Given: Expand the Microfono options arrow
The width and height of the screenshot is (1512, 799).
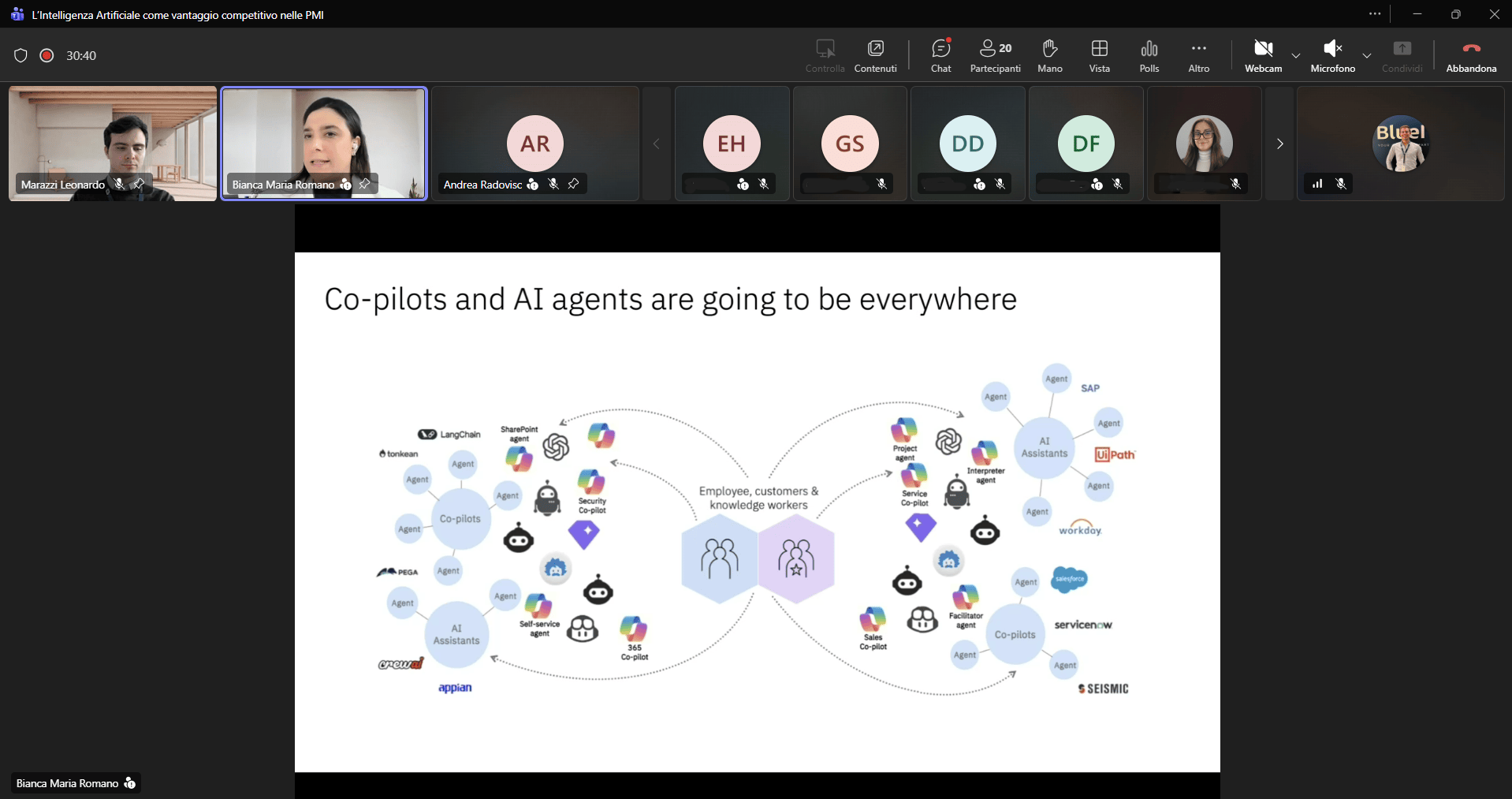Looking at the screenshot, I should [x=1367, y=56].
